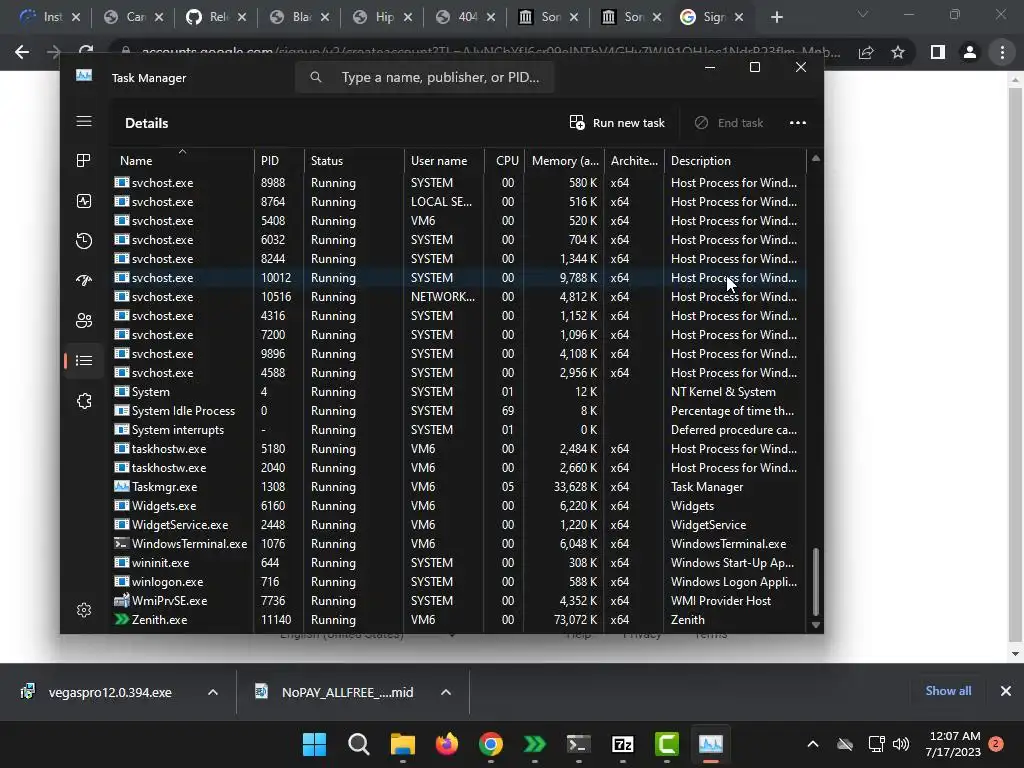Open the Performance page in sidebar
The height and width of the screenshot is (768, 1024).
(84, 201)
